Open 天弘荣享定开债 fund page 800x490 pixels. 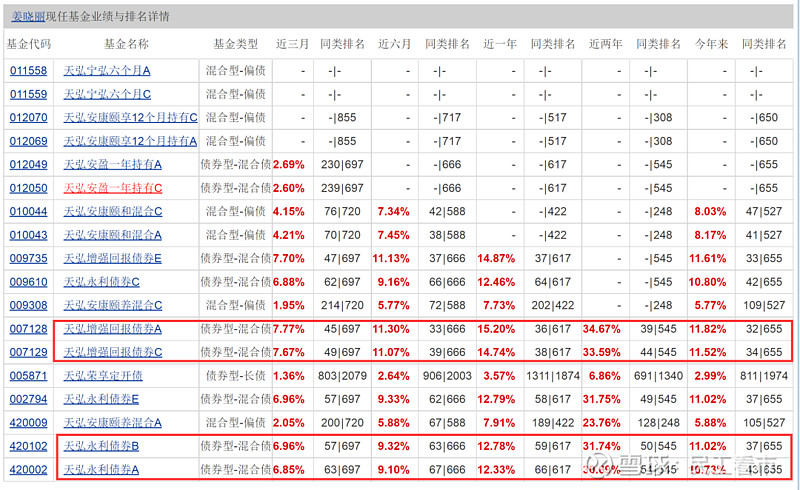(103, 376)
